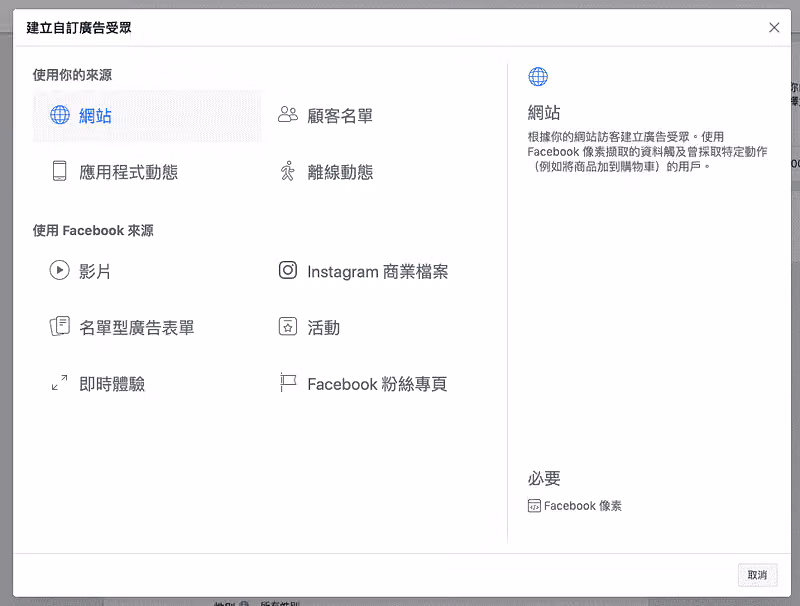Choose 離線動態 as the source
800x606 pixels.
tap(340, 172)
